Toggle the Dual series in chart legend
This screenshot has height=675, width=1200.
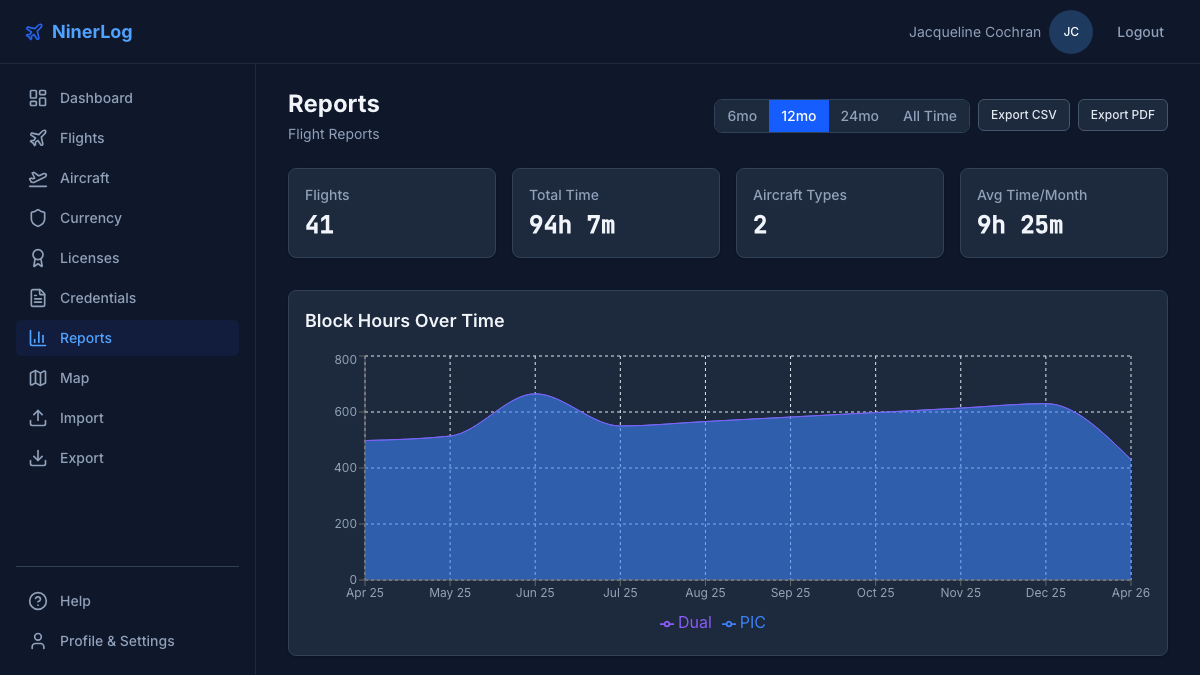point(686,623)
